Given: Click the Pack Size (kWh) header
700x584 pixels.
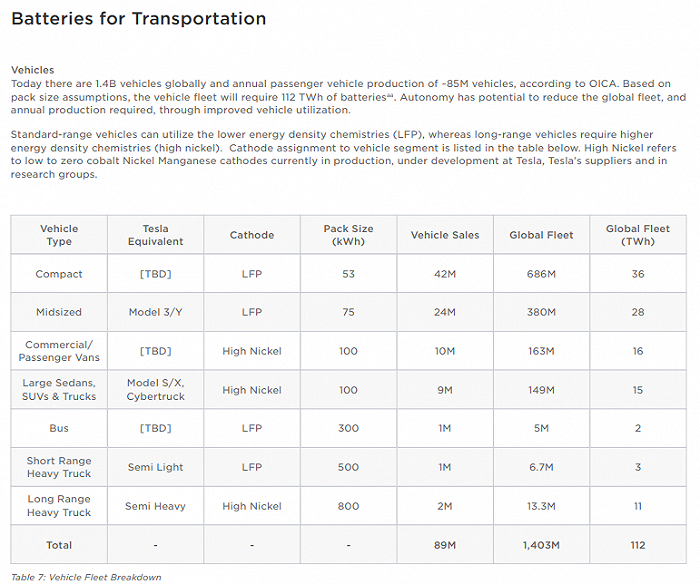Looking at the screenshot, I should [x=348, y=235].
